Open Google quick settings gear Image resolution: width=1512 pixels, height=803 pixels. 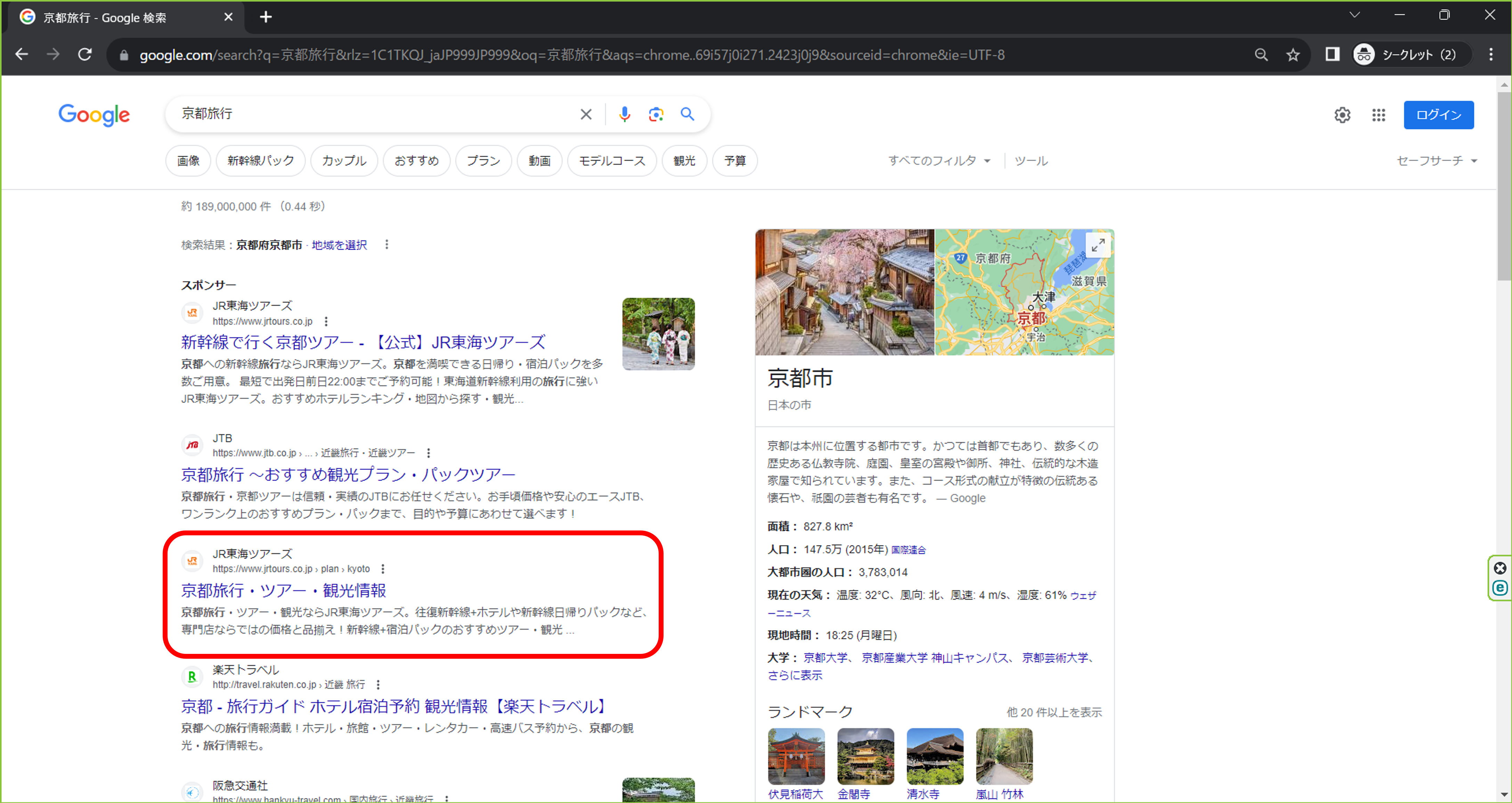(x=1342, y=114)
